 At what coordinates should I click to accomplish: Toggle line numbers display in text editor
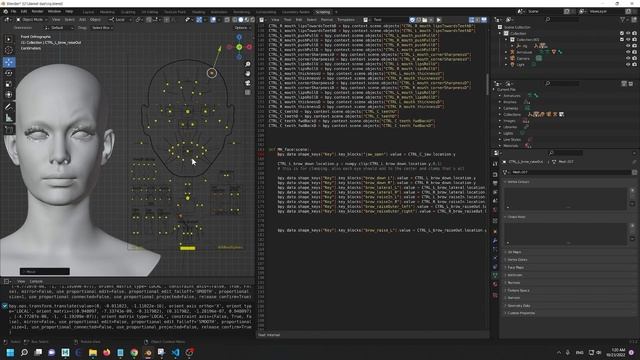pos(471,20)
